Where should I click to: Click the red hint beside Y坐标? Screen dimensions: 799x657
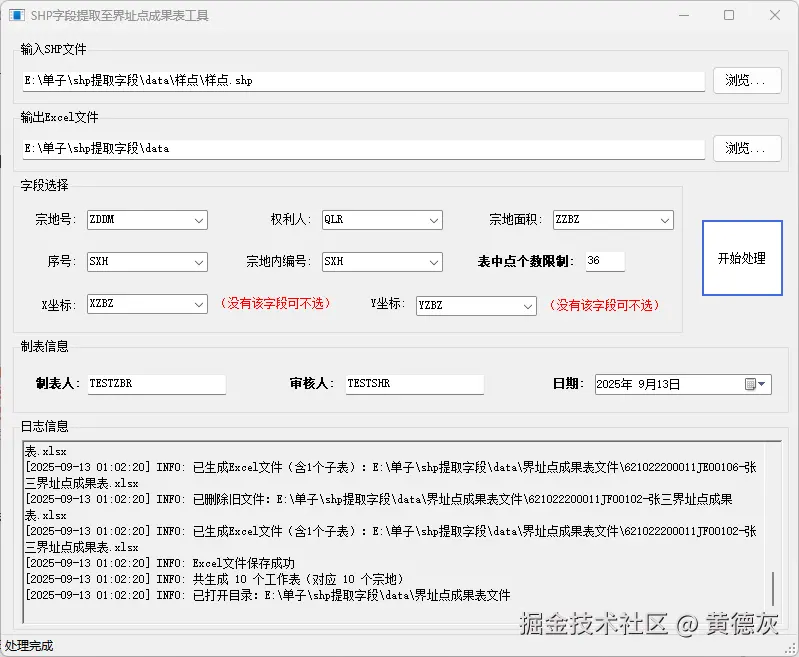(x=604, y=305)
